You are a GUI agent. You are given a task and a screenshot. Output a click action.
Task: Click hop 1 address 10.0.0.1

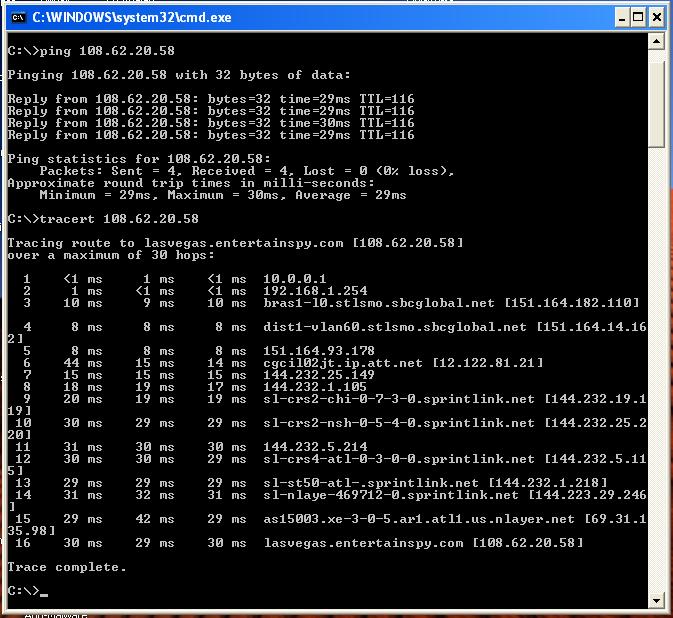[294, 278]
